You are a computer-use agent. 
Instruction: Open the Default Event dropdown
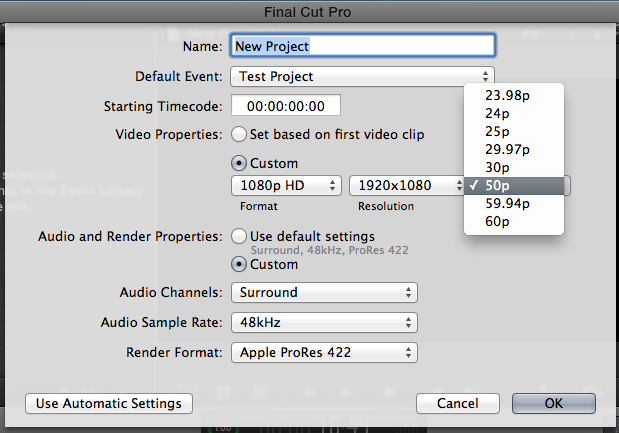pos(362,76)
